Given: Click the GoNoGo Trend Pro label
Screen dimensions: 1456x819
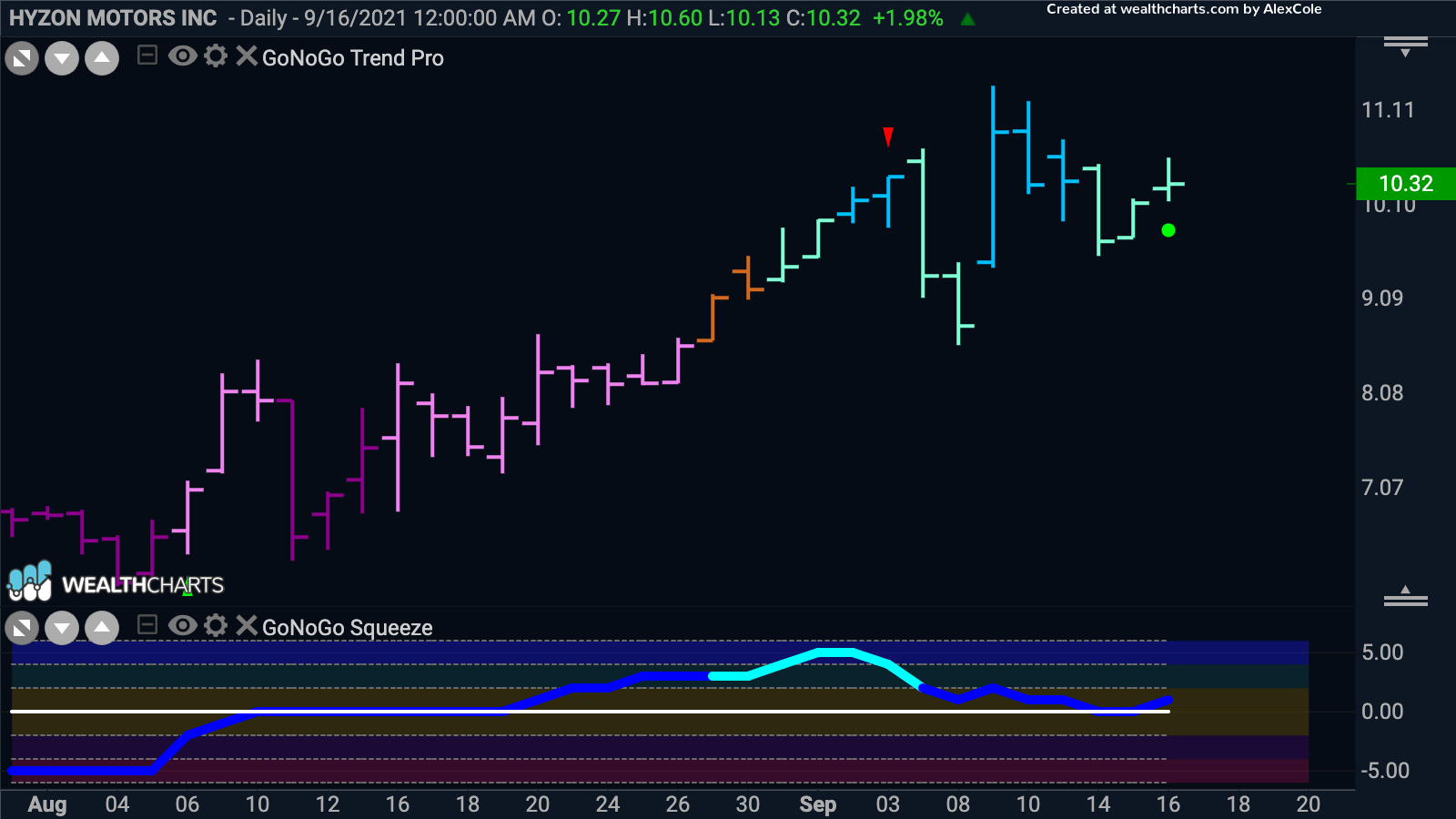Looking at the screenshot, I should (x=353, y=58).
